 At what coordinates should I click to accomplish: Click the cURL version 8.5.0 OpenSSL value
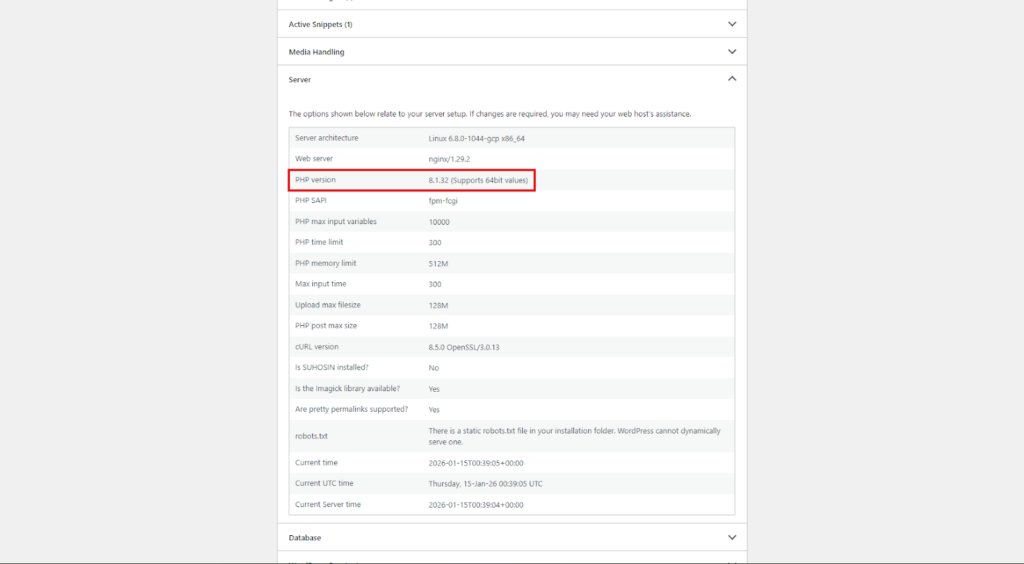pos(463,347)
